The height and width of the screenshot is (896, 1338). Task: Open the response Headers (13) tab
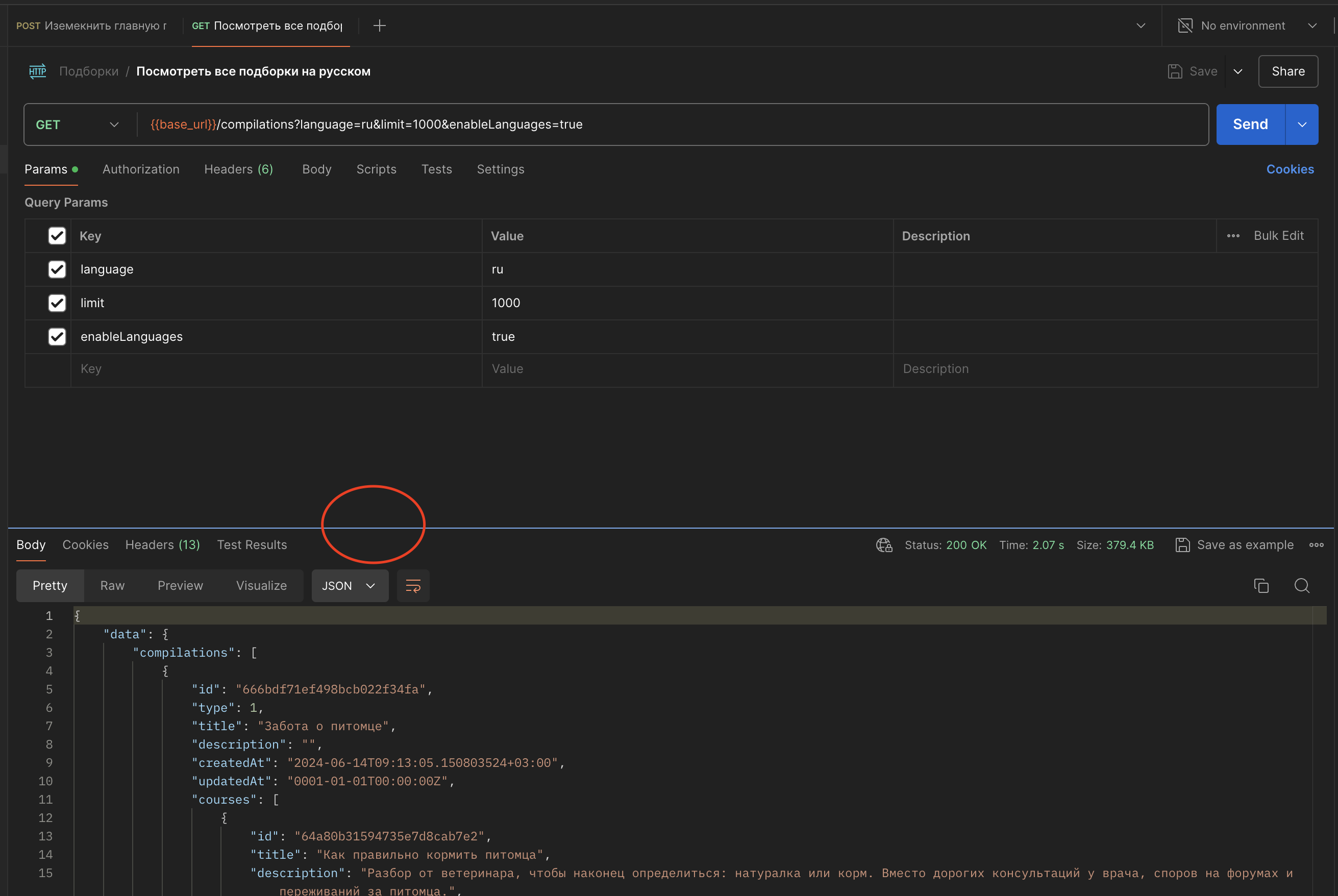pos(162,545)
